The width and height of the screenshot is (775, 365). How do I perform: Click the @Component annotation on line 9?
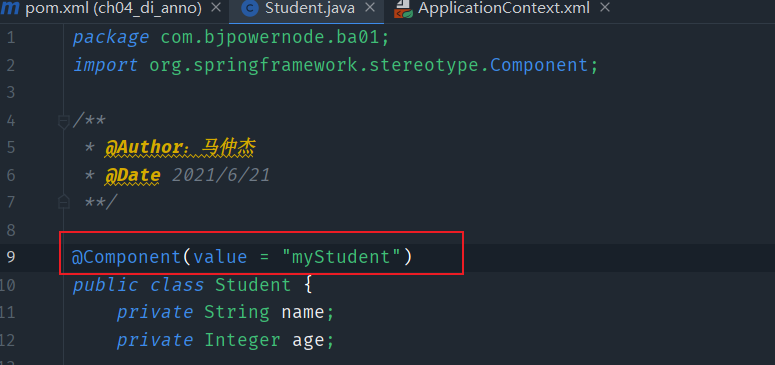point(127,257)
